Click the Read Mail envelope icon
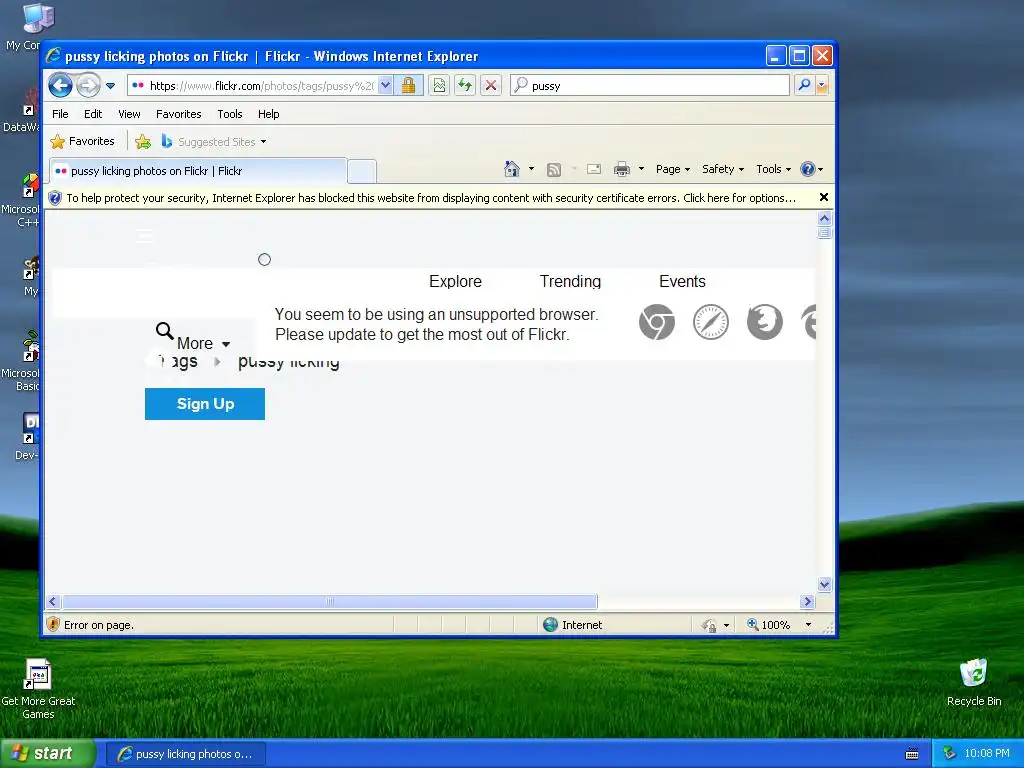This screenshot has height=768, width=1024. click(594, 169)
